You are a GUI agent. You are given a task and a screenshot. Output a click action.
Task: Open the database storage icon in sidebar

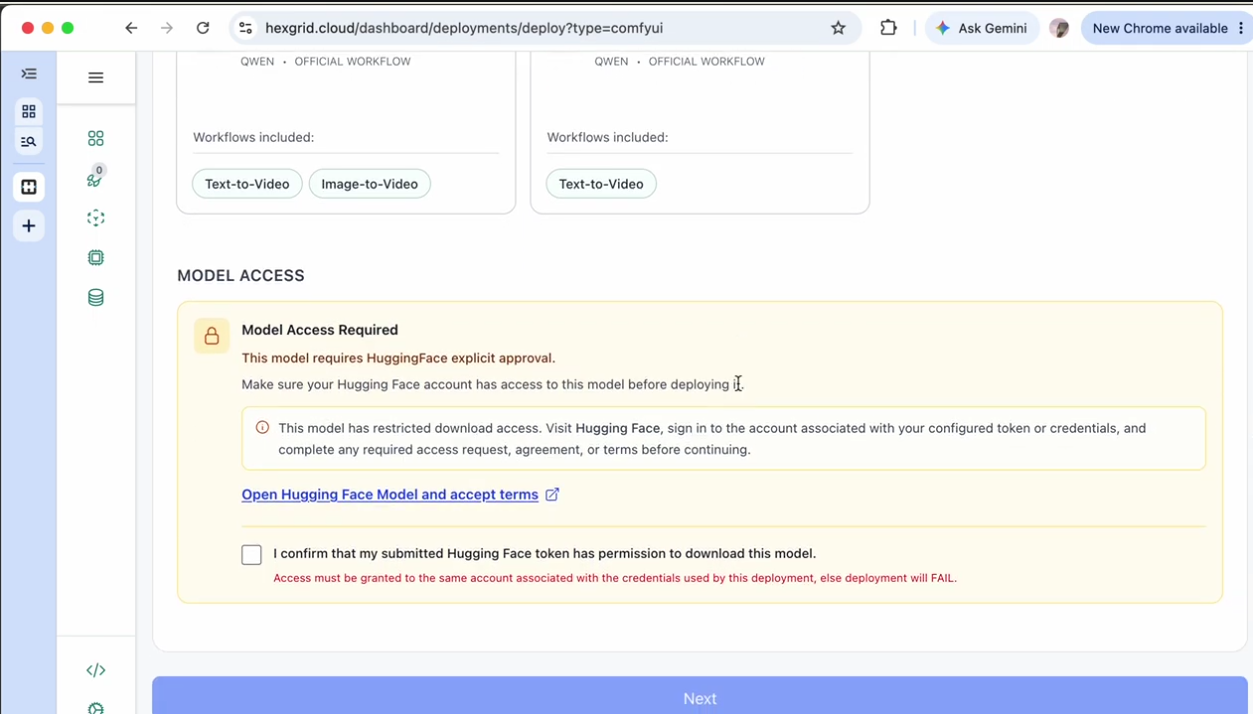click(96, 297)
